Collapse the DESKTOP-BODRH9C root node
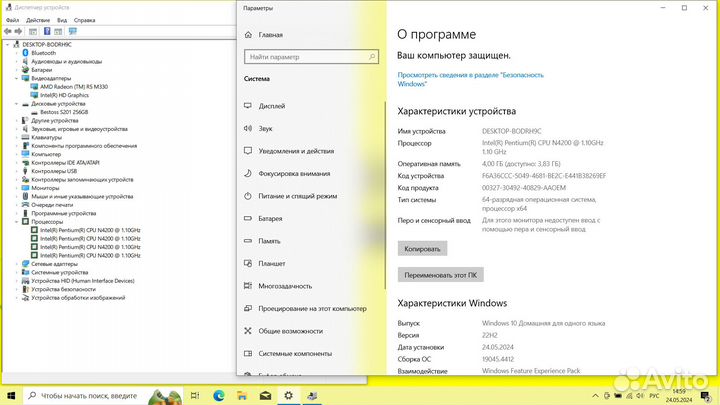Viewport: 720px width, 405px height. click(x=7, y=45)
